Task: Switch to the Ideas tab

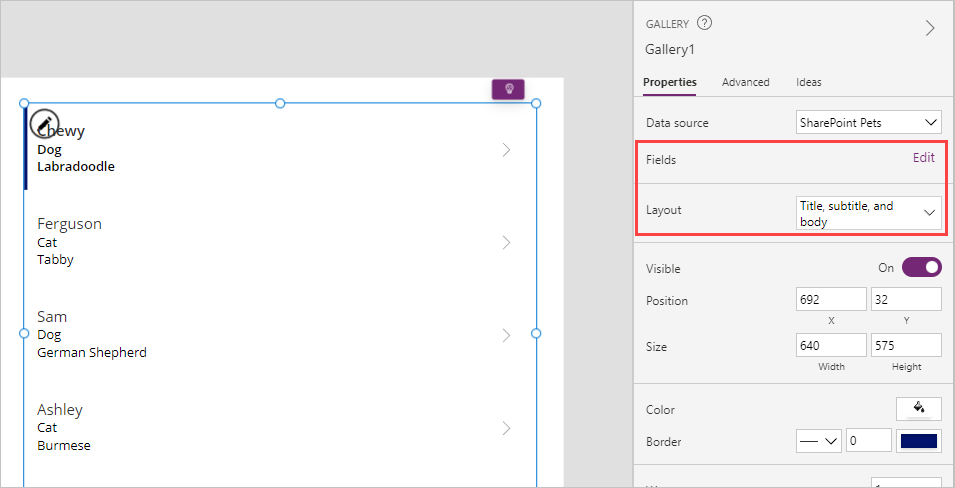Action: point(808,82)
